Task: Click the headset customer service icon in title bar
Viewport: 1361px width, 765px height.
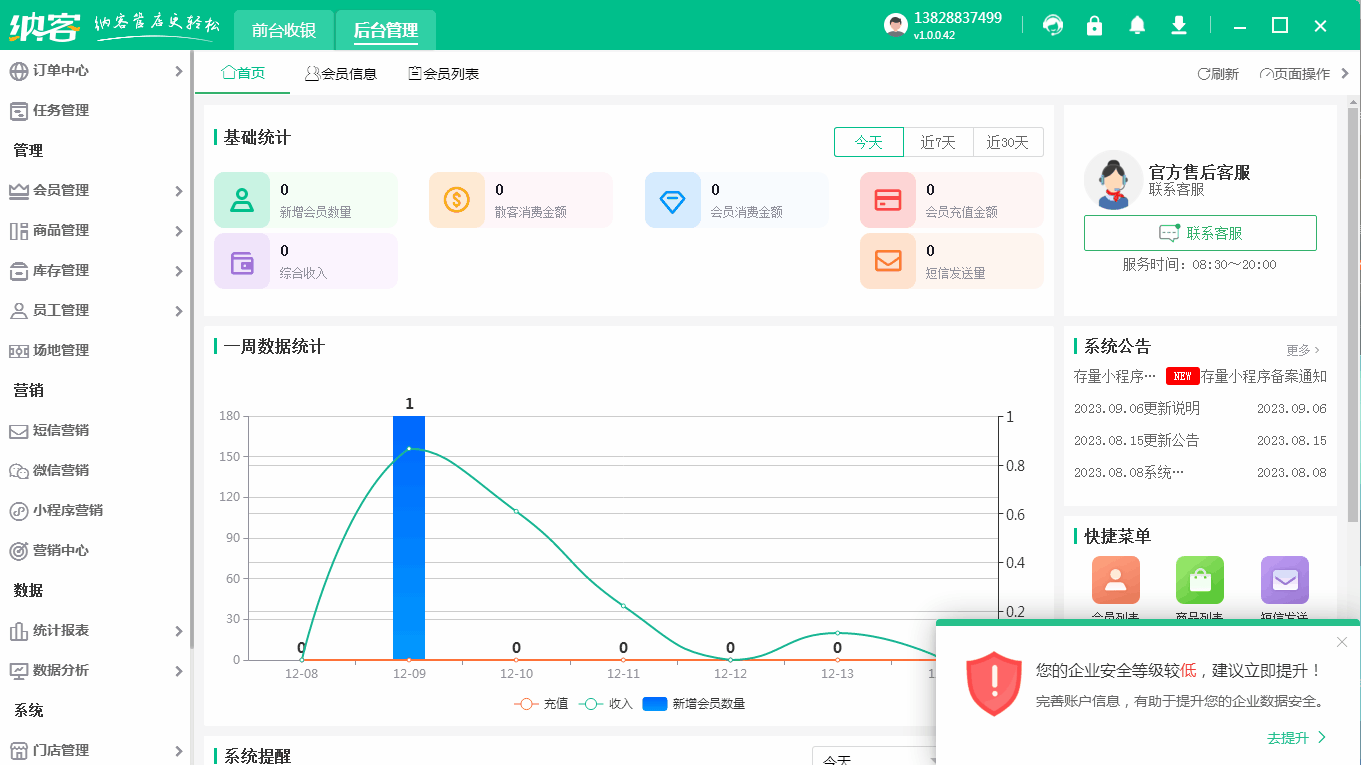Action: pyautogui.click(x=1053, y=24)
